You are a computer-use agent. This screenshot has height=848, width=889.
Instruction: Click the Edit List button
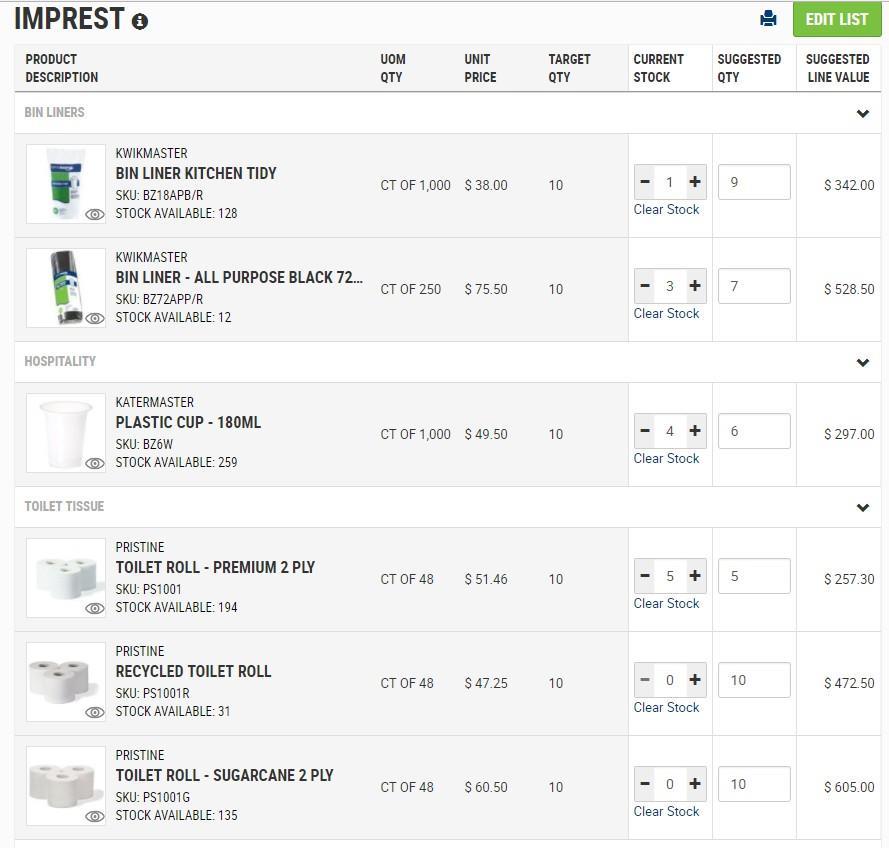(x=836, y=19)
